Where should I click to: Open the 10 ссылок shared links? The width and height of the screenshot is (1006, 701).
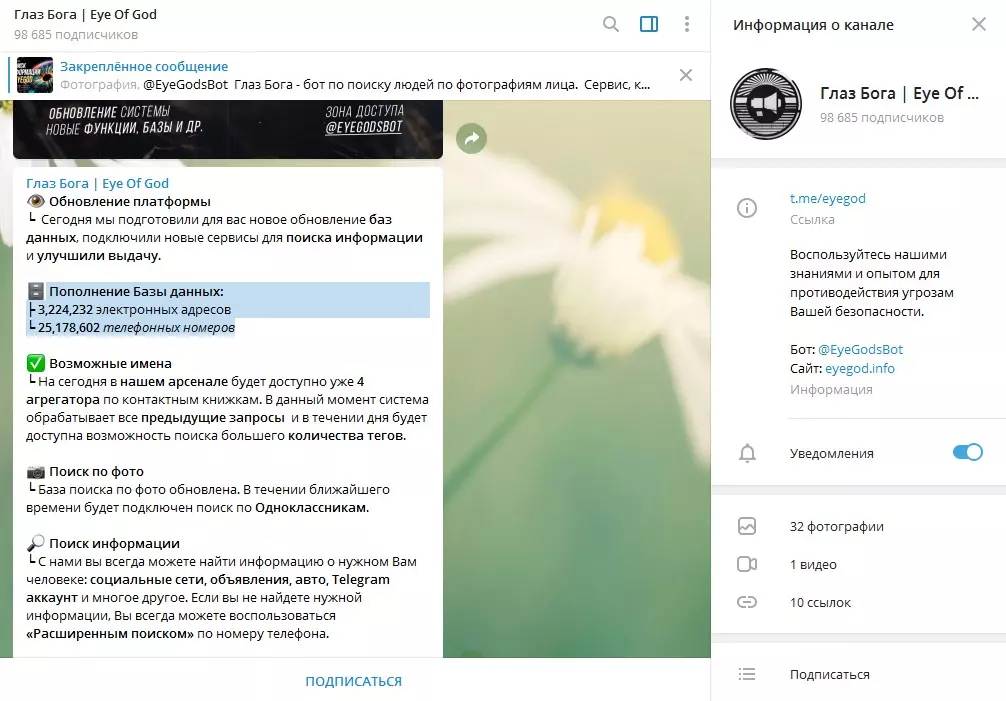[820, 602]
